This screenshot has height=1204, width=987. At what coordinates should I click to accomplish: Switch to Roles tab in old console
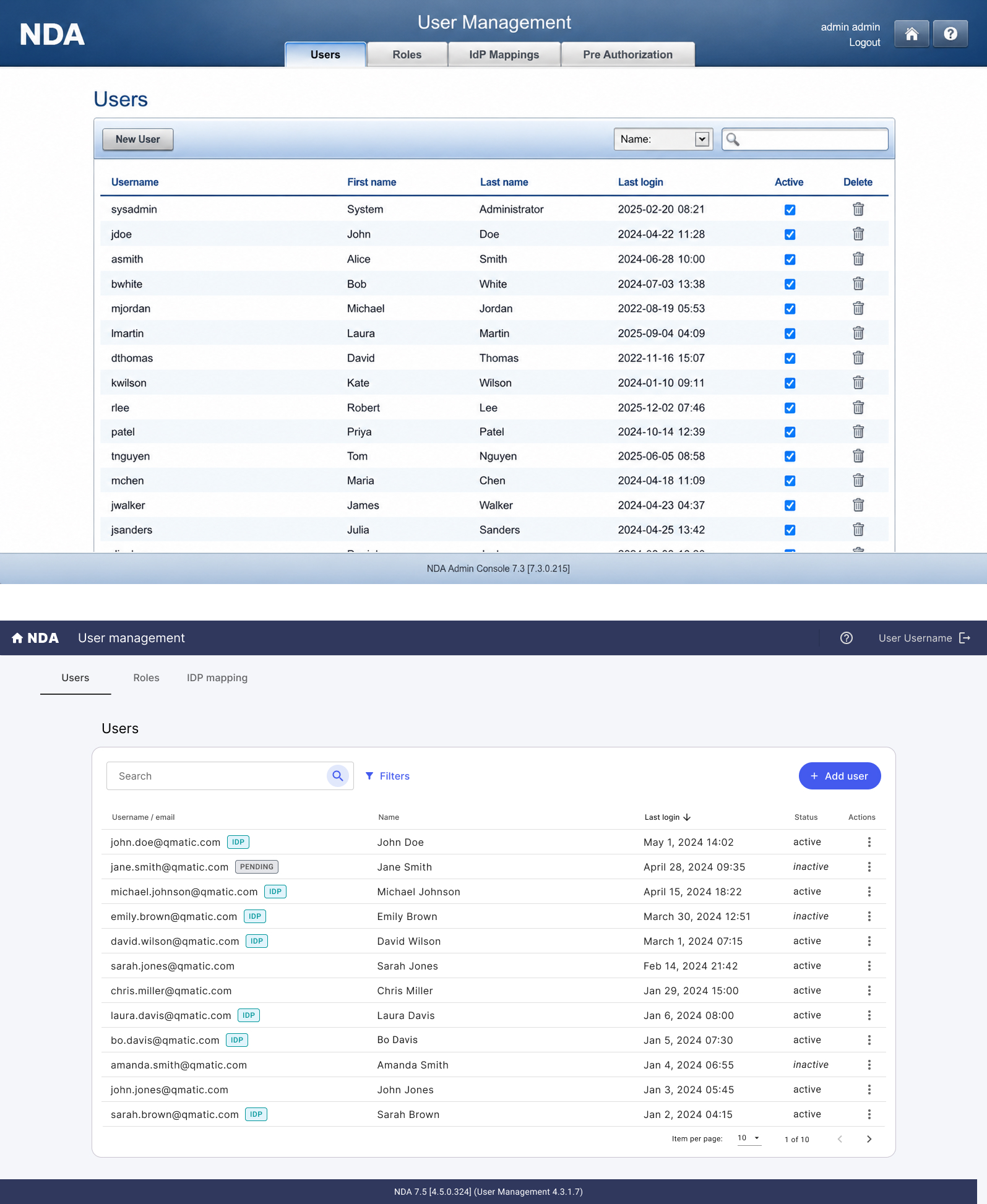407,54
